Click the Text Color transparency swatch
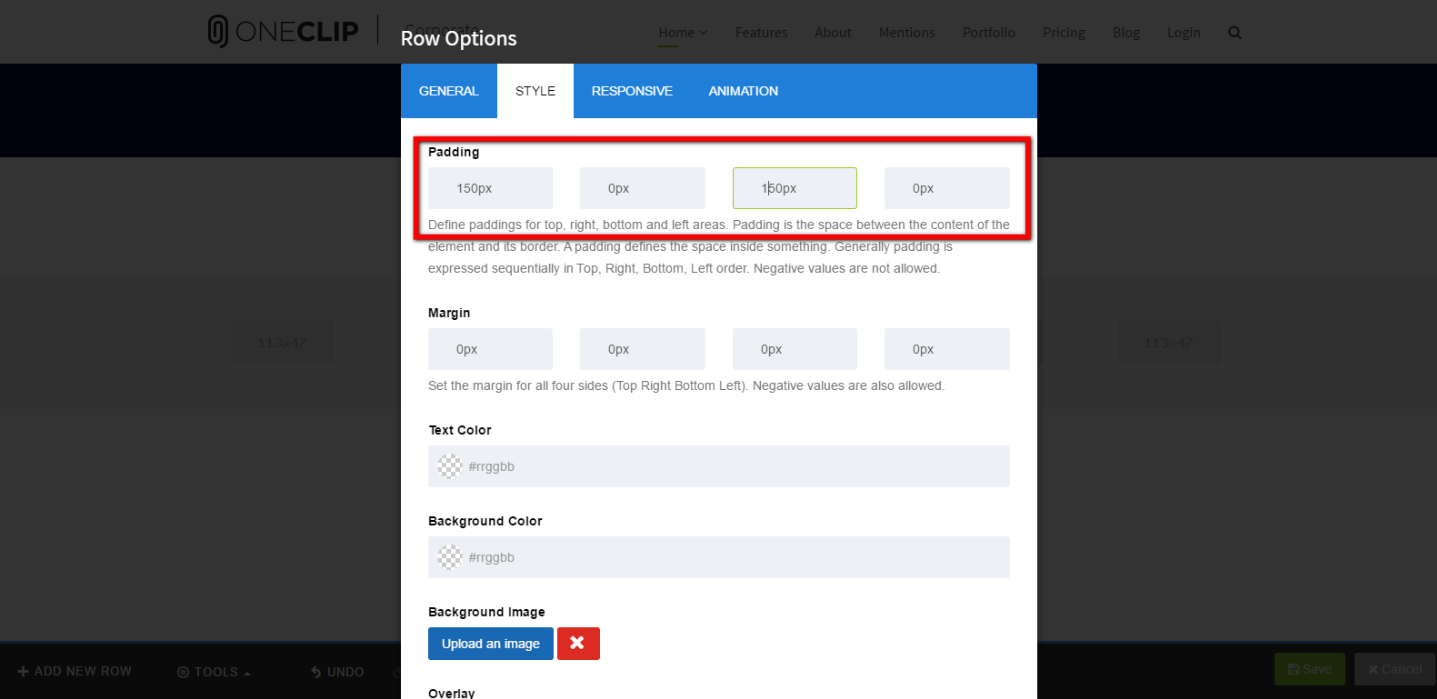 (x=450, y=466)
